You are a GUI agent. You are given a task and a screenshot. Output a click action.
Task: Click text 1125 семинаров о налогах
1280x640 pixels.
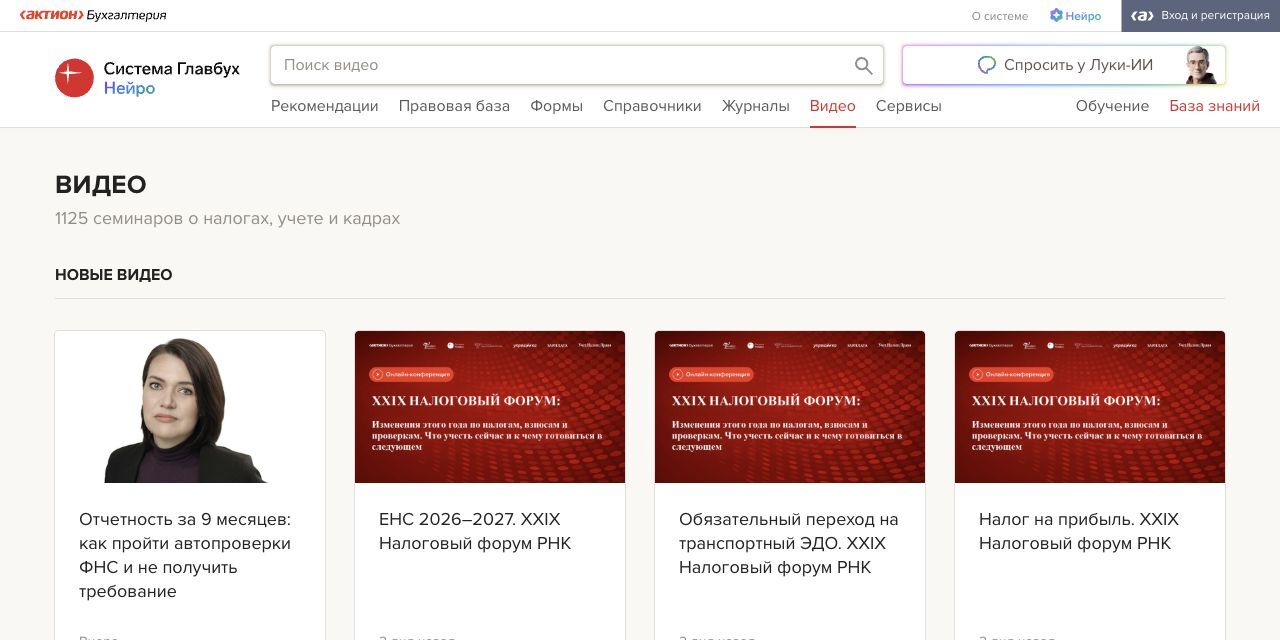(227, 219)
